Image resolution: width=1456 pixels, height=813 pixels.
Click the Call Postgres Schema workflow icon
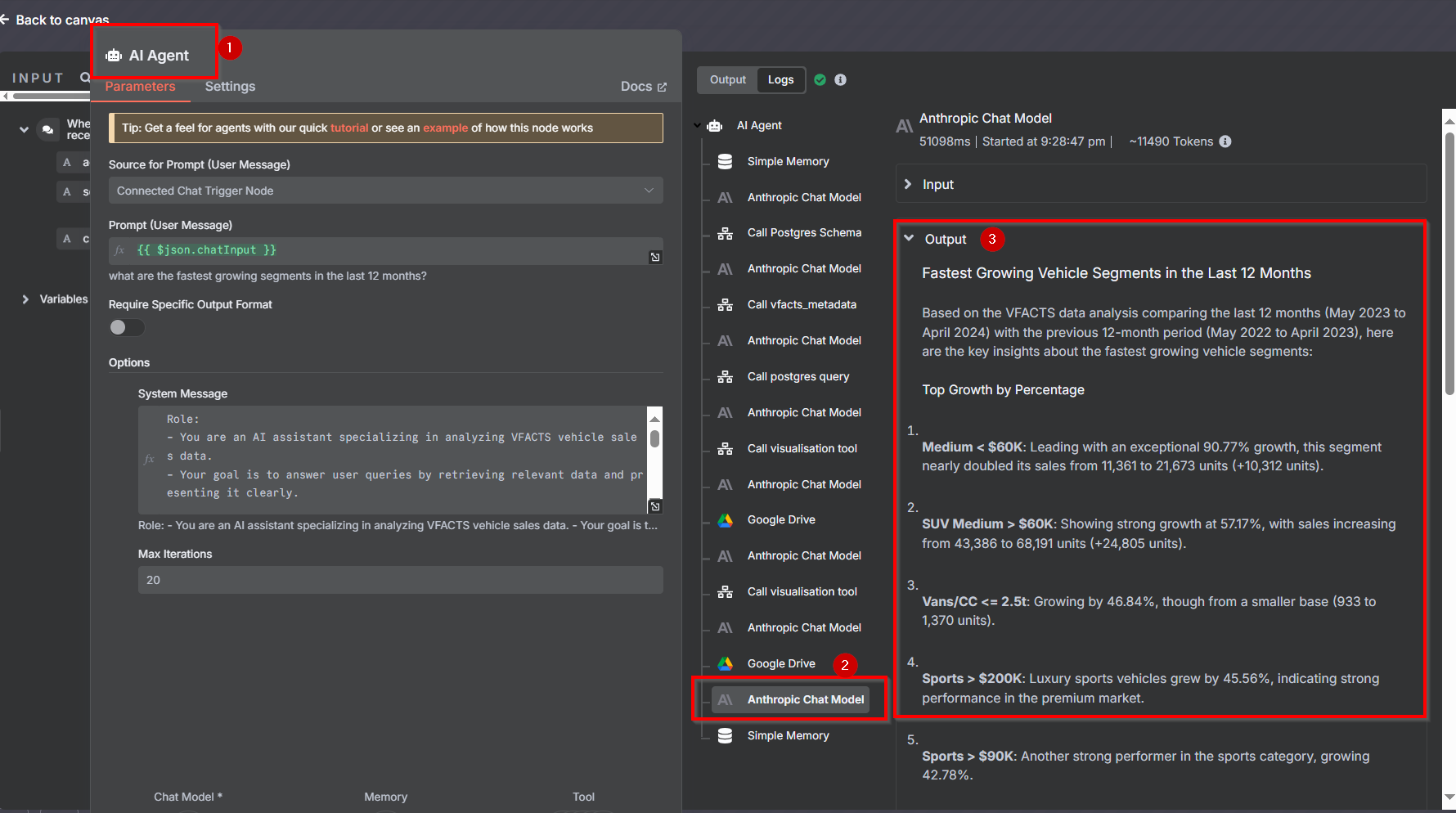(x=726, y=233)
